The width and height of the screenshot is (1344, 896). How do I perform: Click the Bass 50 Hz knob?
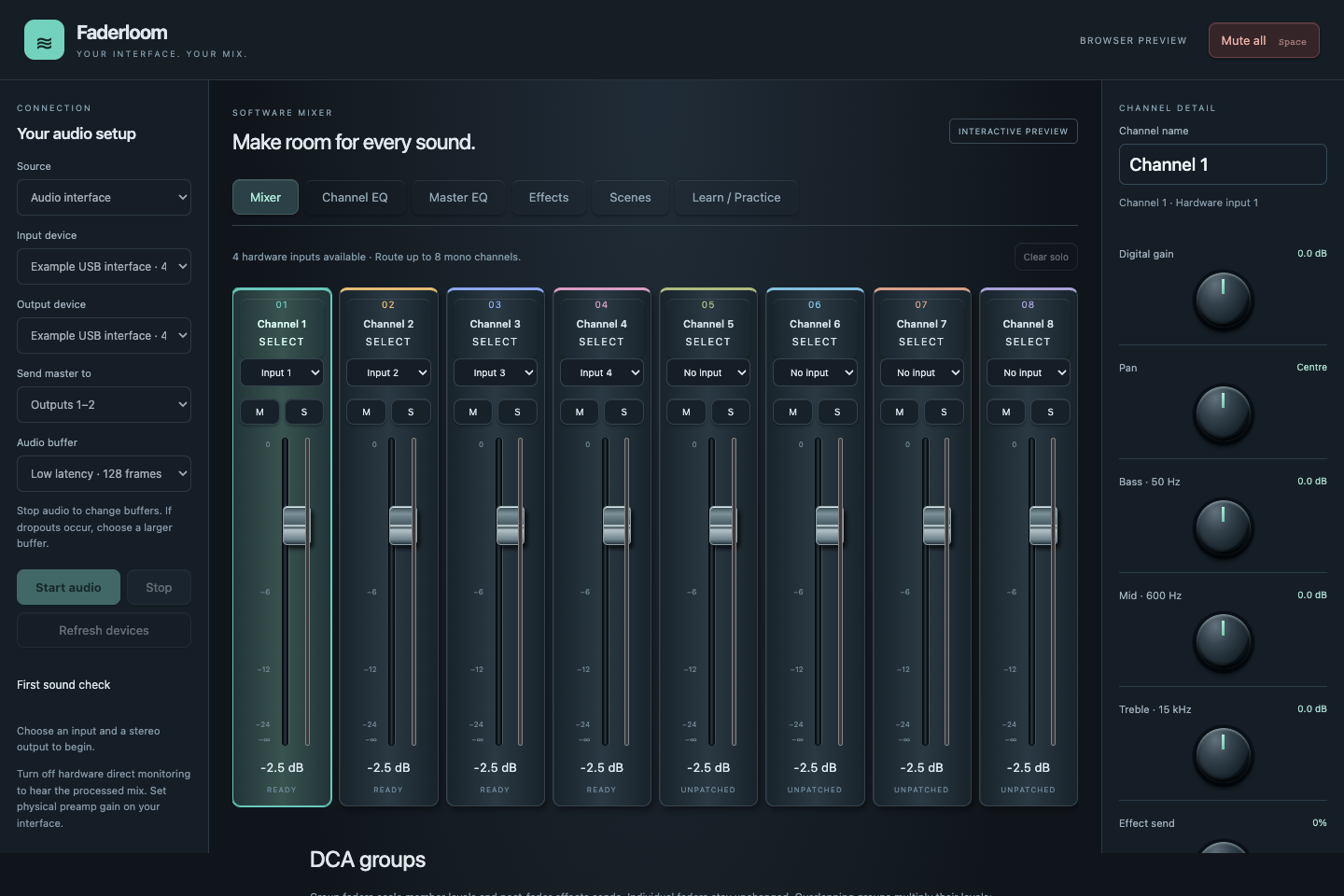click(1223, 527)
